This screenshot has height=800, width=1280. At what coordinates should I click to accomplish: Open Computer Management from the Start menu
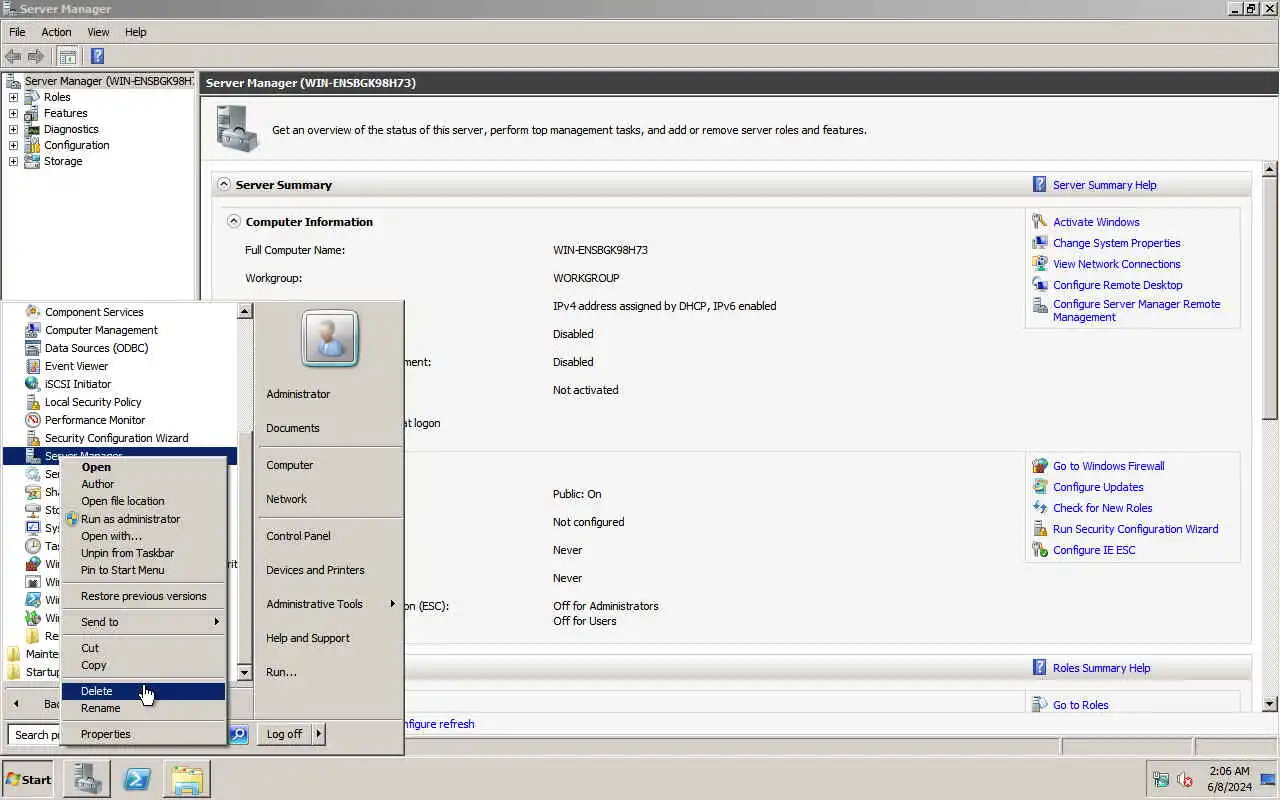click(101, 330)
